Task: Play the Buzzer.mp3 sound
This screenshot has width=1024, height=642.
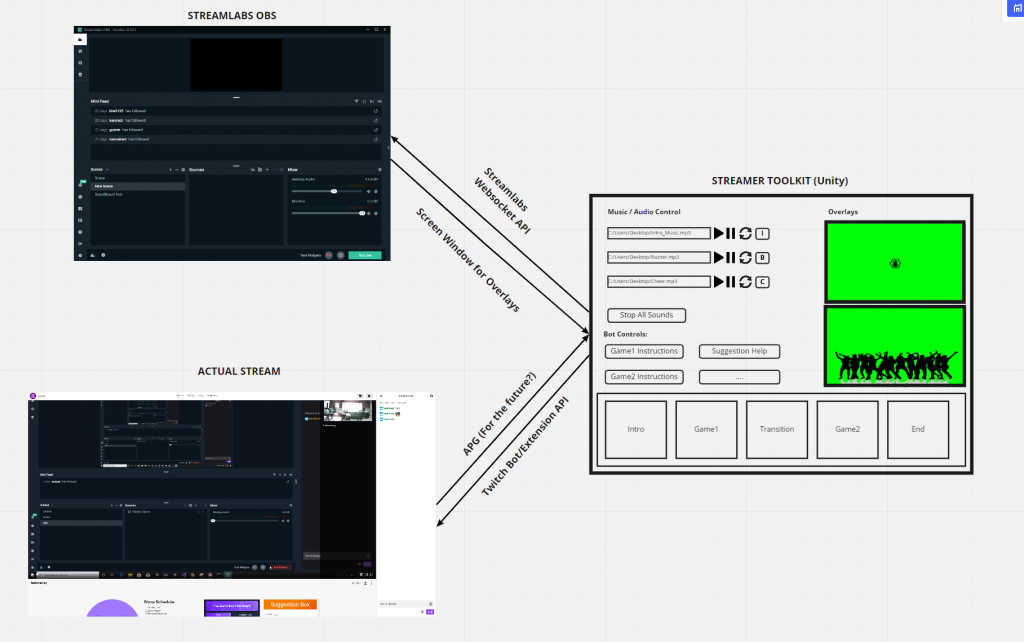Action: (718, 257)
